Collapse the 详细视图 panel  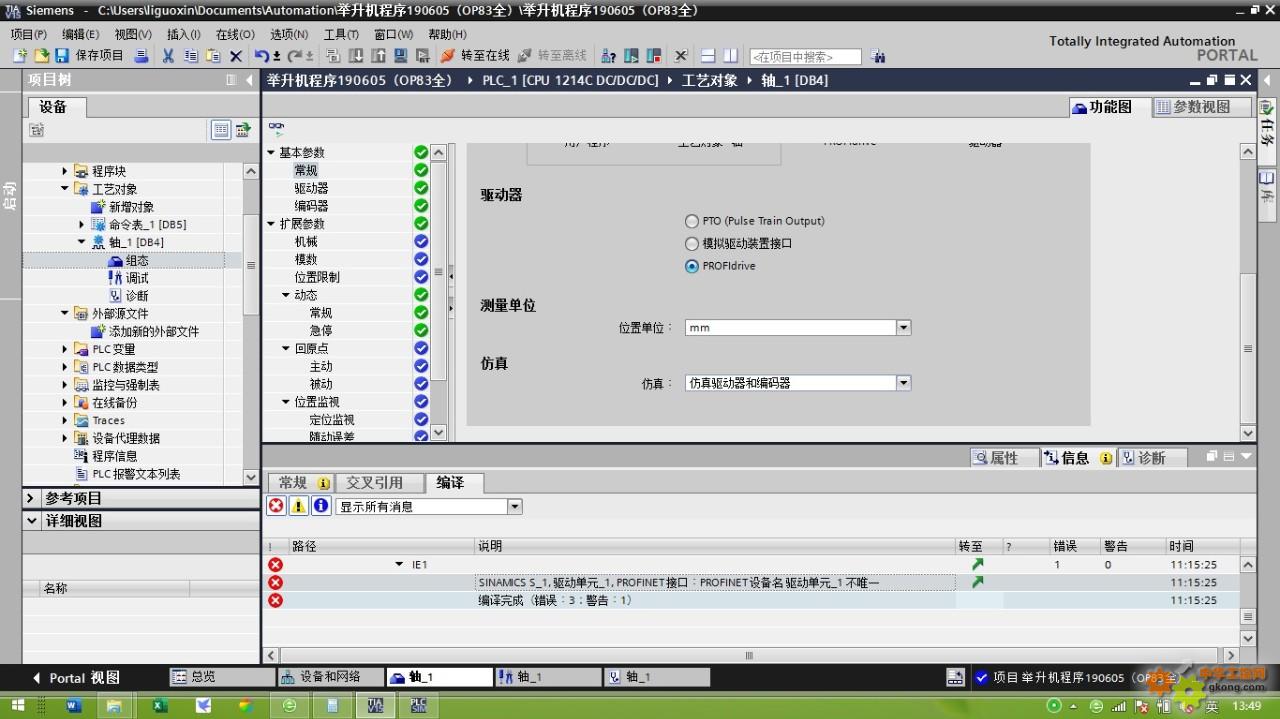32,521
